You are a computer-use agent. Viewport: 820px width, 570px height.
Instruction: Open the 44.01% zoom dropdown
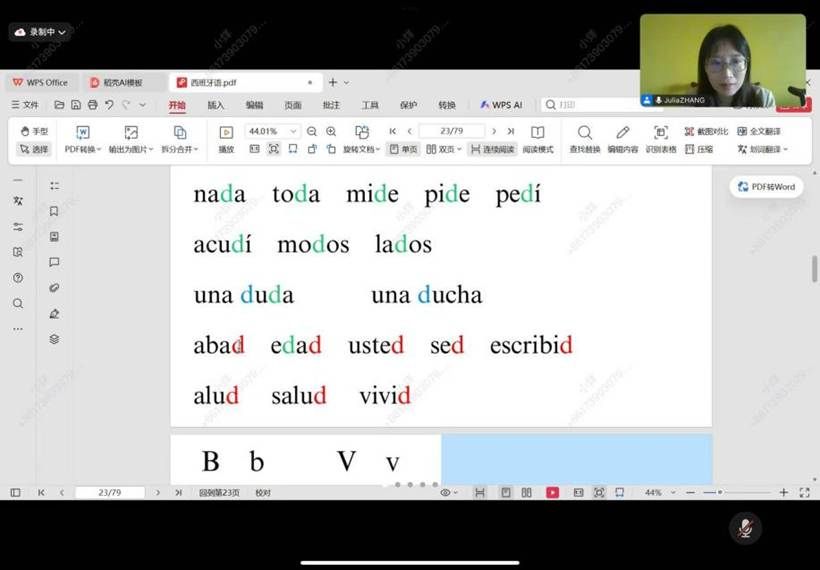click(x=293, y=131)
